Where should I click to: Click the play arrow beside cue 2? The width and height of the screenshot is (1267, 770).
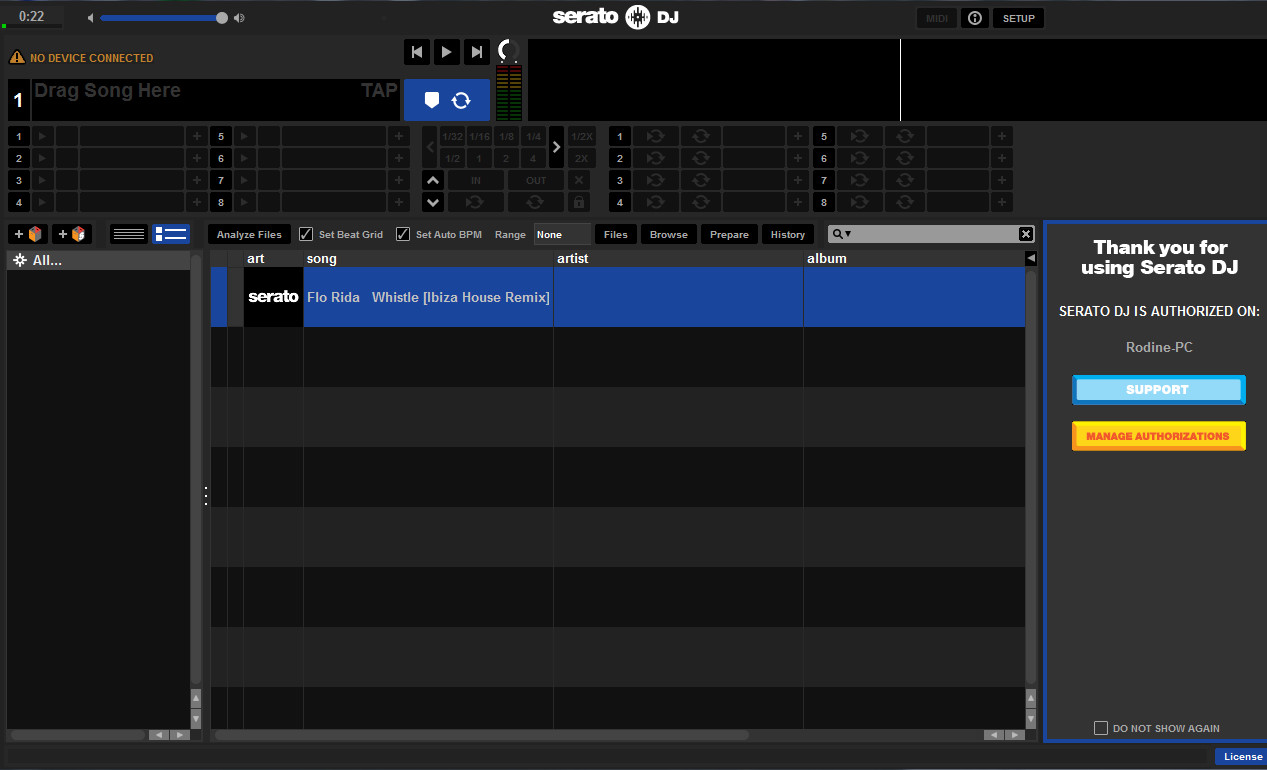42,158
